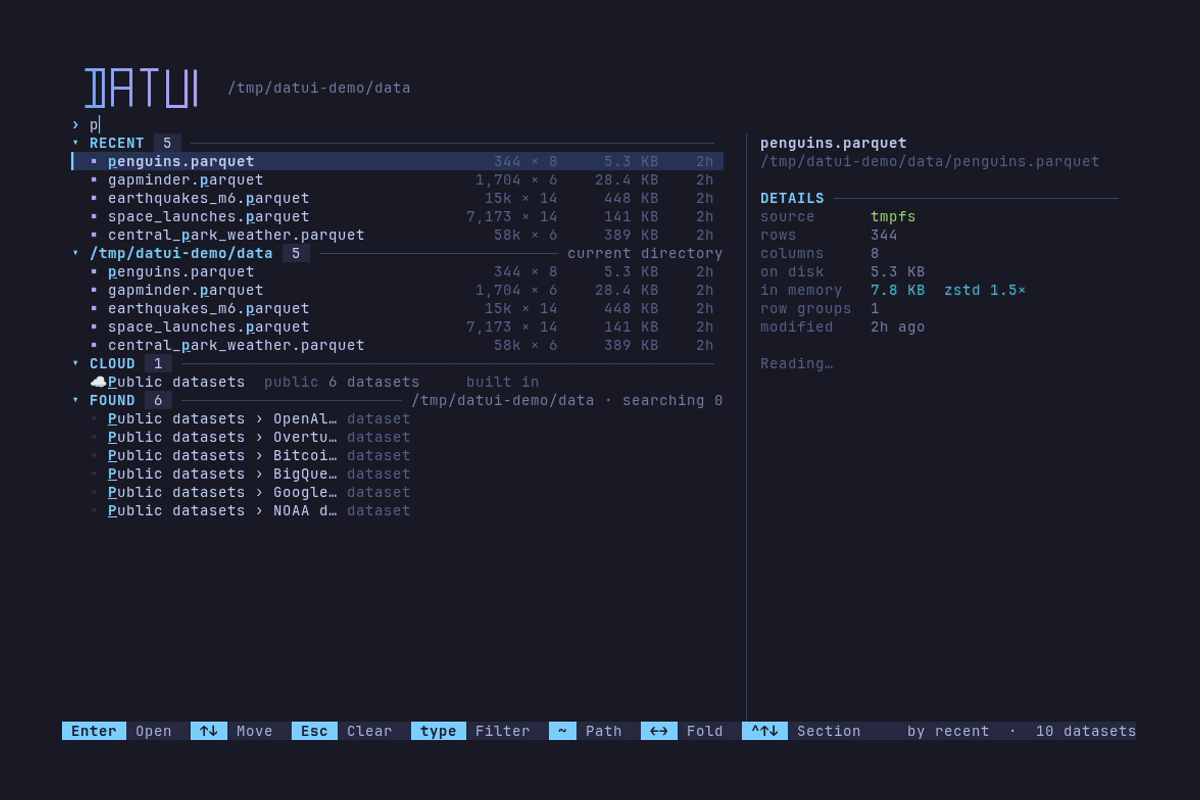Select penguins.parquet under the current directory section
This screenshot has width=1200, height=800.
pos(397,271)
